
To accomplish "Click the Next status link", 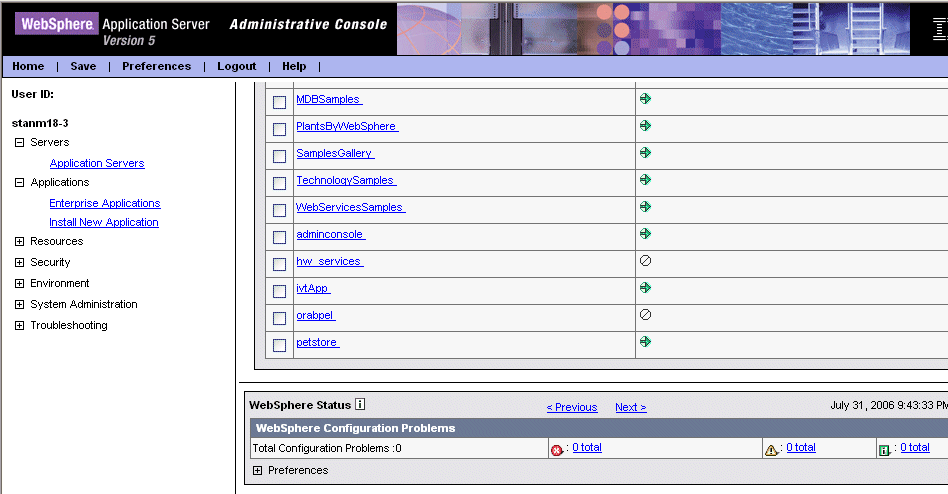I will click(x=631, y=407).
